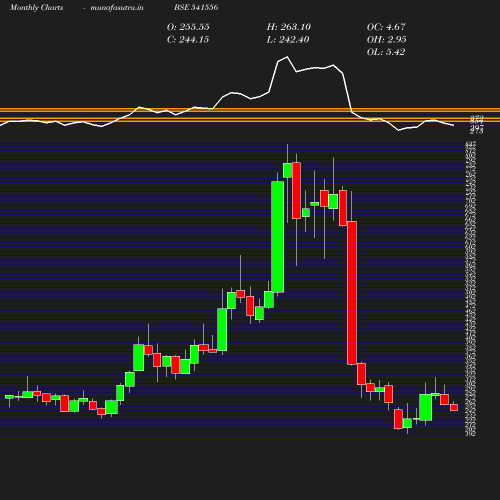This screenshot has height=500, width=500.
Task: Click the high value "H: 263.10"
Action: click(289, 27)
